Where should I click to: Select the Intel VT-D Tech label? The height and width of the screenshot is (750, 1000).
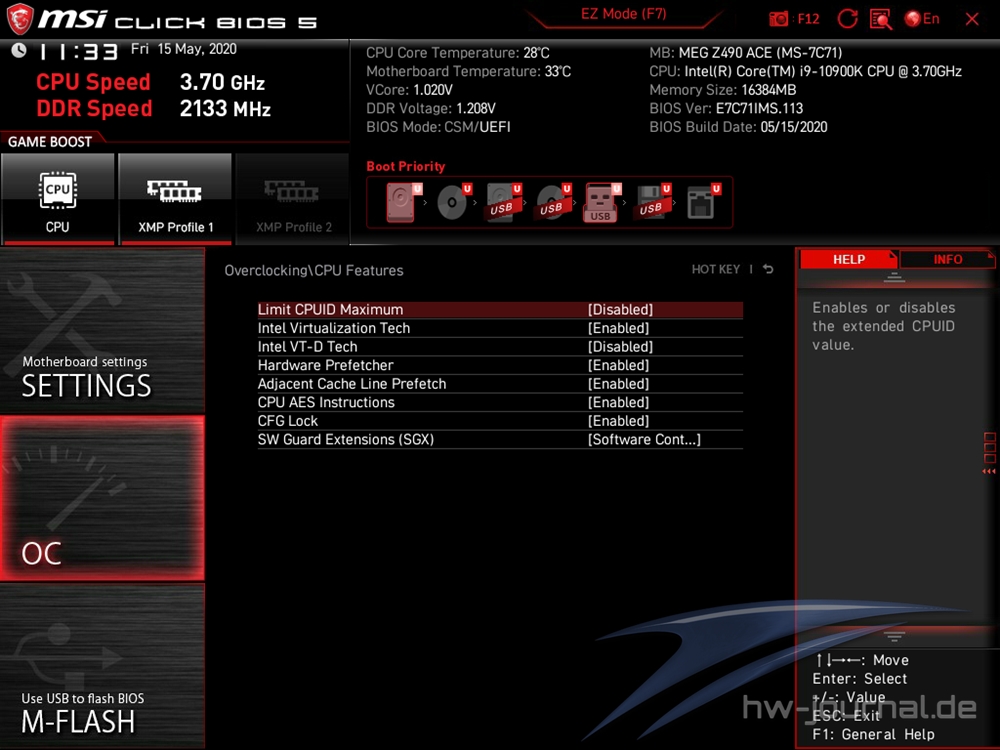click(307, 346)
